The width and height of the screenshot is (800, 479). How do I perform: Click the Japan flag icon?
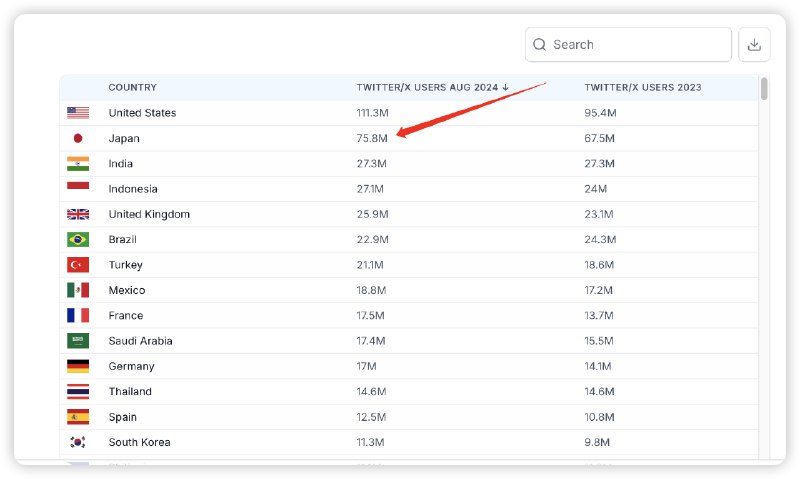pyautogui.click(x=78, y=138)
